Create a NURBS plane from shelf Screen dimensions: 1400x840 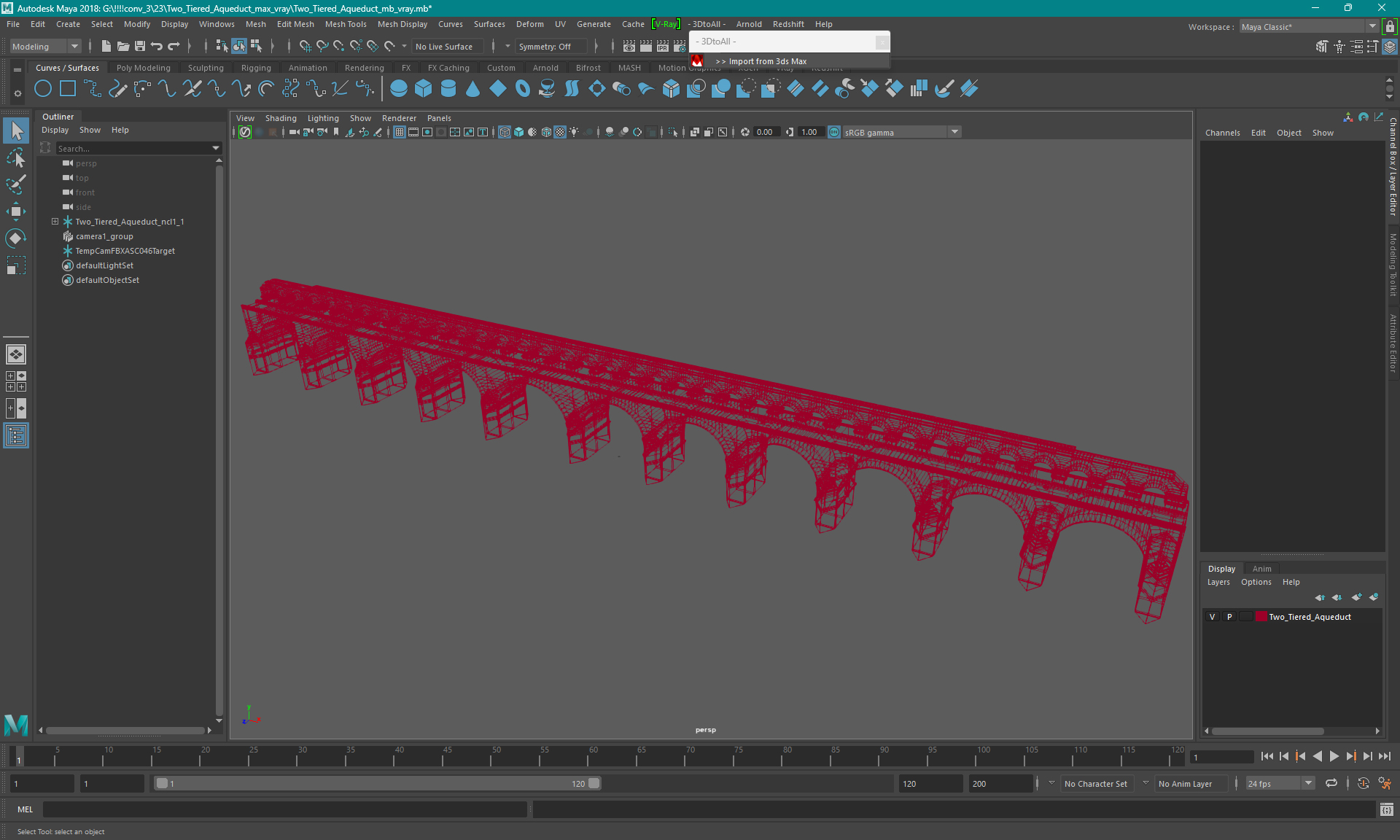498,89
